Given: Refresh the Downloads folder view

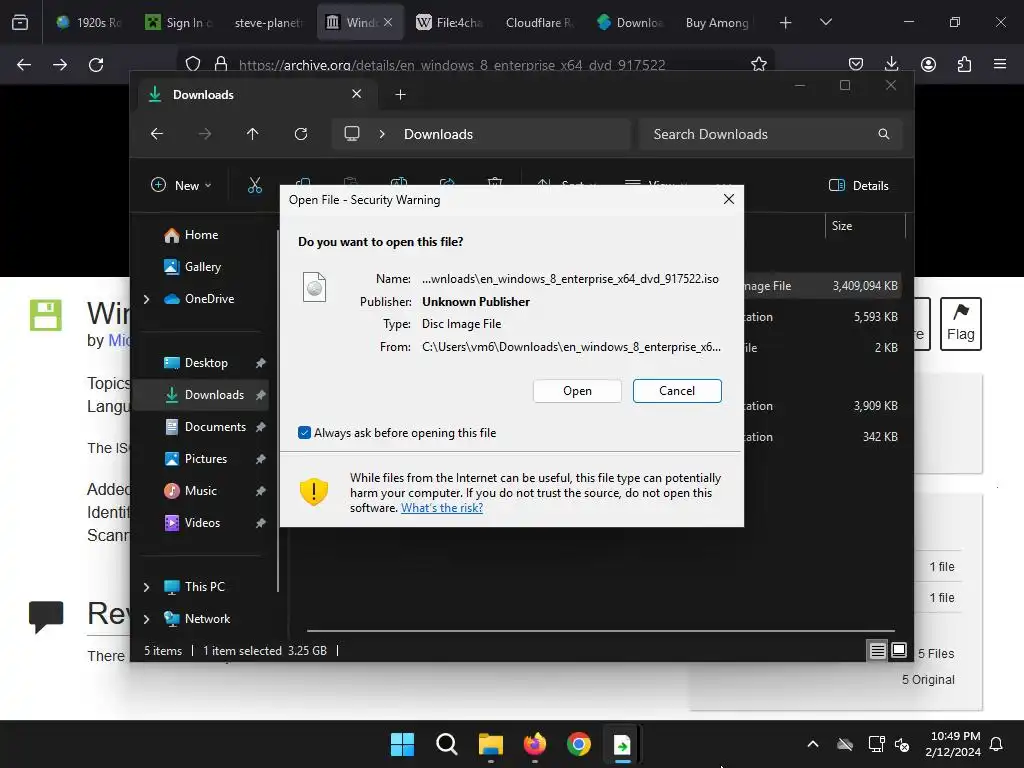Looking at the screenshot, I should tap(300, 134).
